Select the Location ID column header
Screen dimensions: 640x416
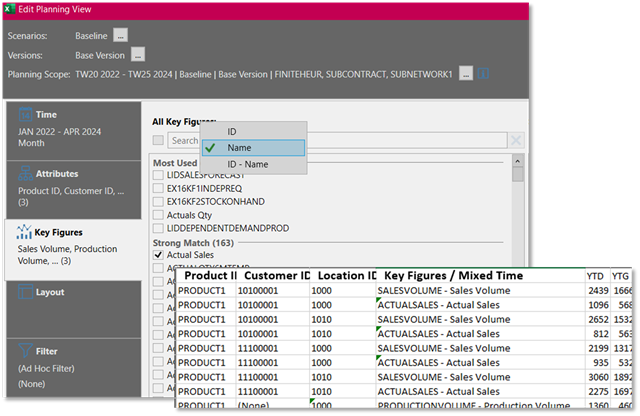[x=343, y=276]
